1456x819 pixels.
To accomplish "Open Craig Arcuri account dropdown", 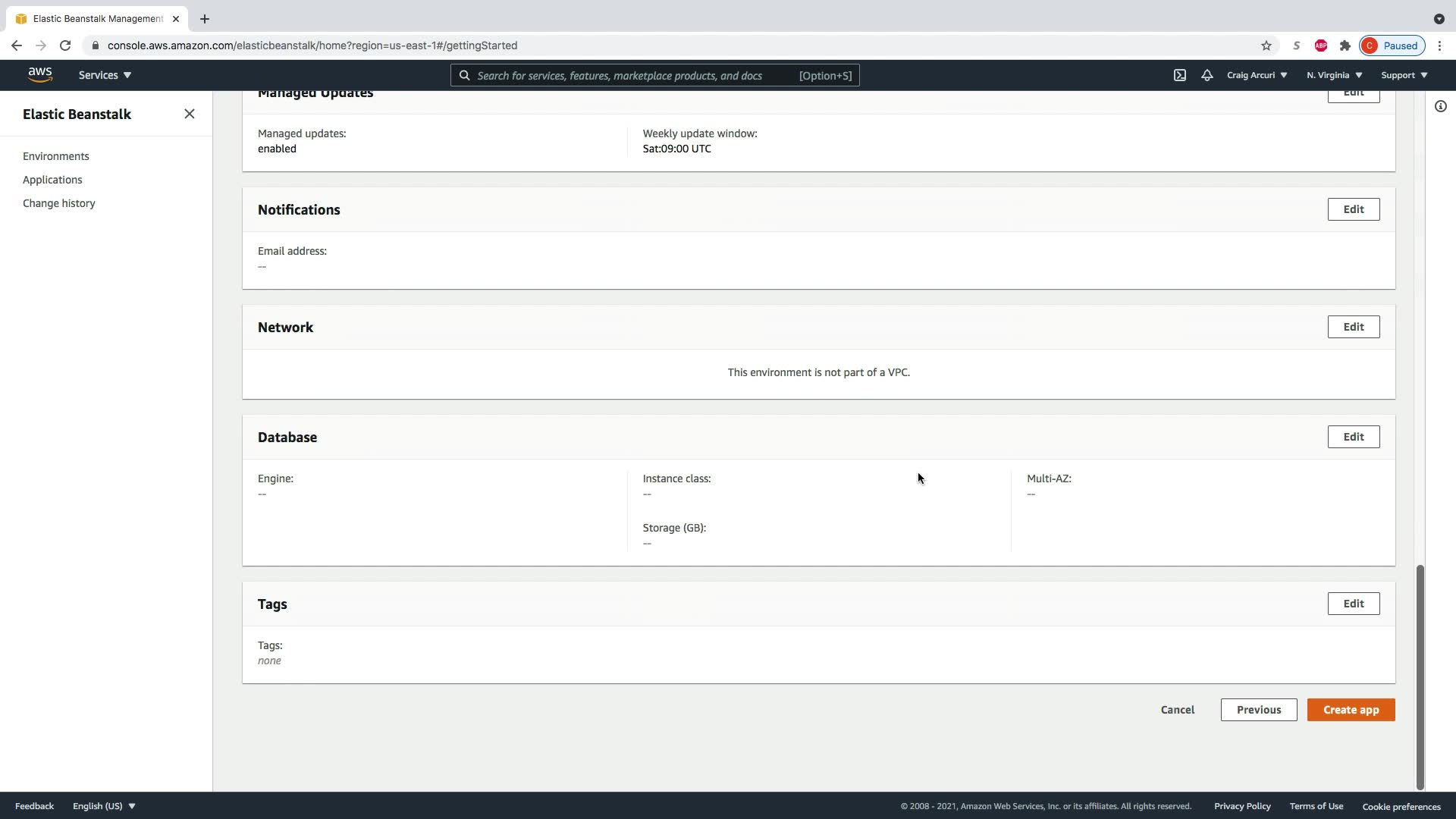I will (1257, 75).
